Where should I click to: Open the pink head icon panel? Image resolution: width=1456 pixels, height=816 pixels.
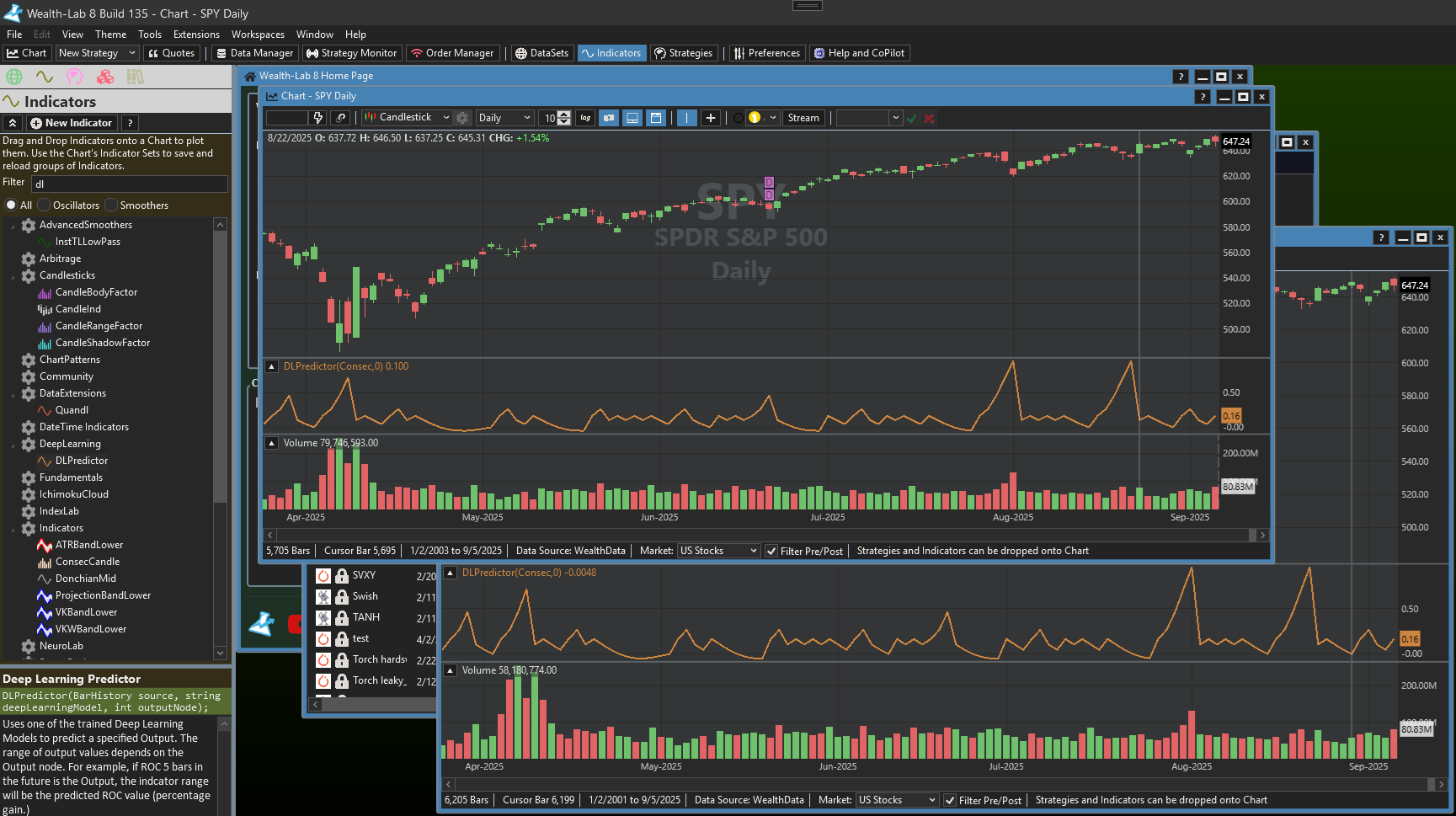[x=75, y=77]
